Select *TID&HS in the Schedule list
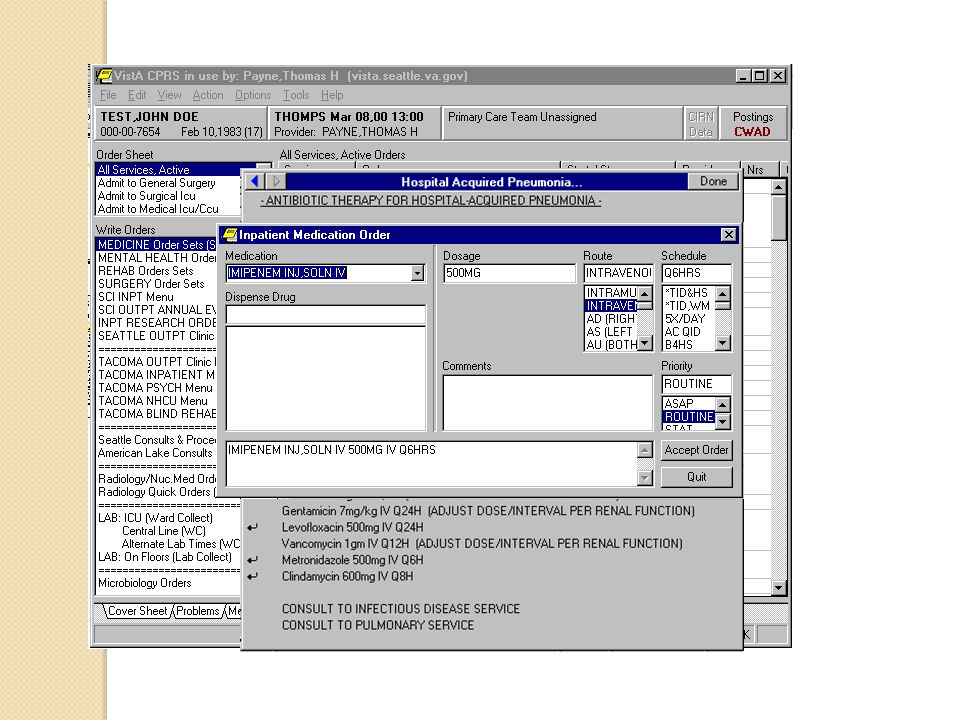 tap(689, 293)
